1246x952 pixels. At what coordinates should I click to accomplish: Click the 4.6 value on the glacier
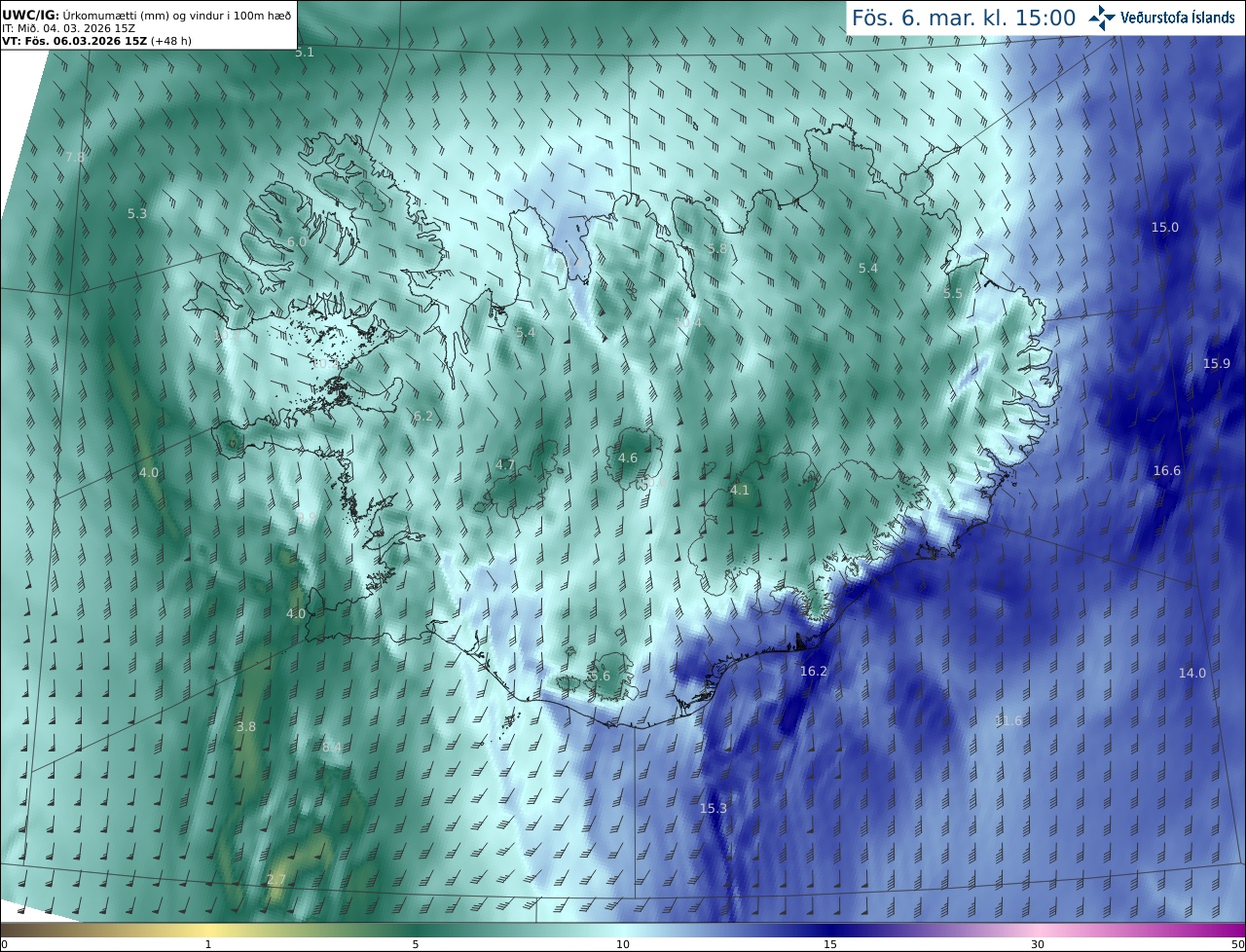(x=628, y=458)
